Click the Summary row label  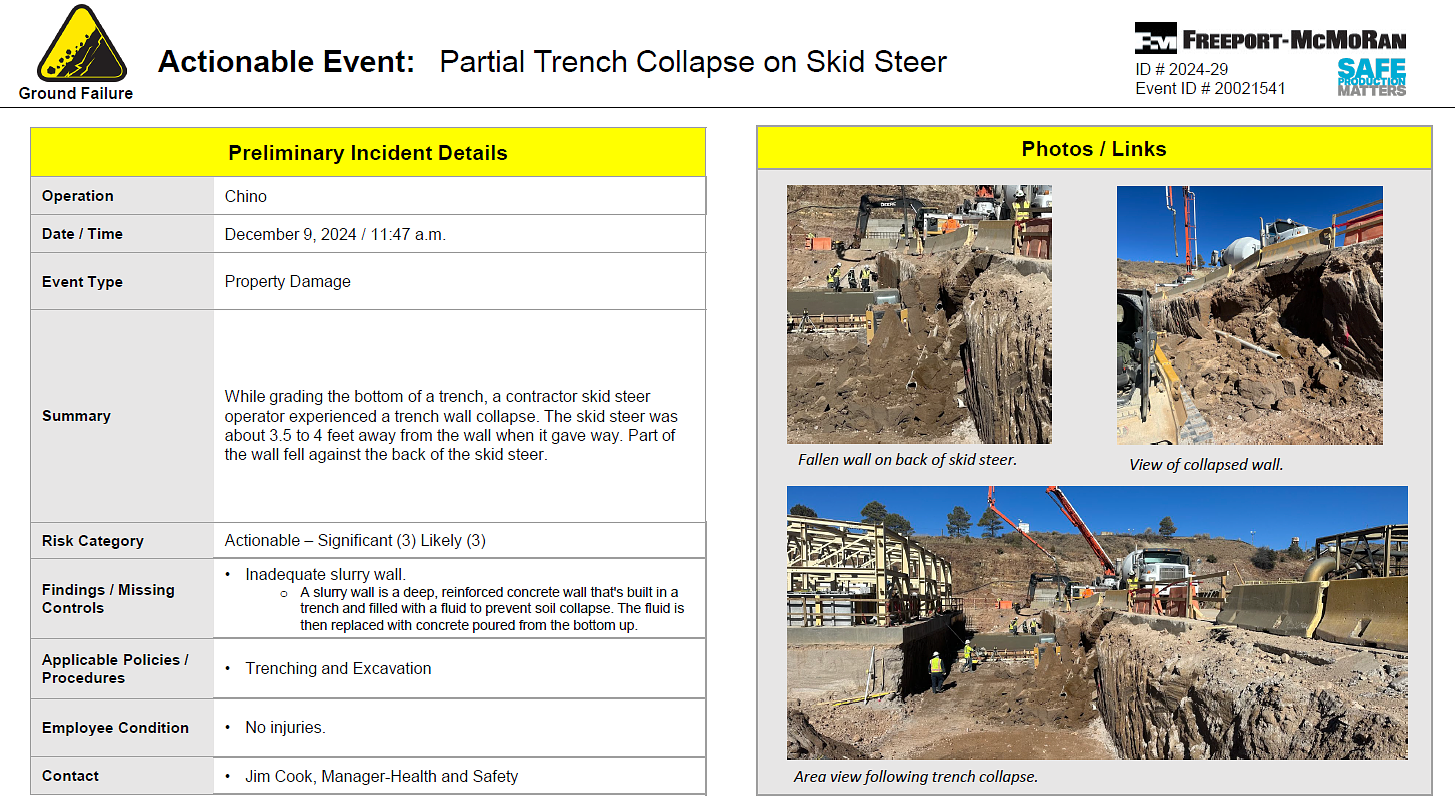tap(76, 416)
